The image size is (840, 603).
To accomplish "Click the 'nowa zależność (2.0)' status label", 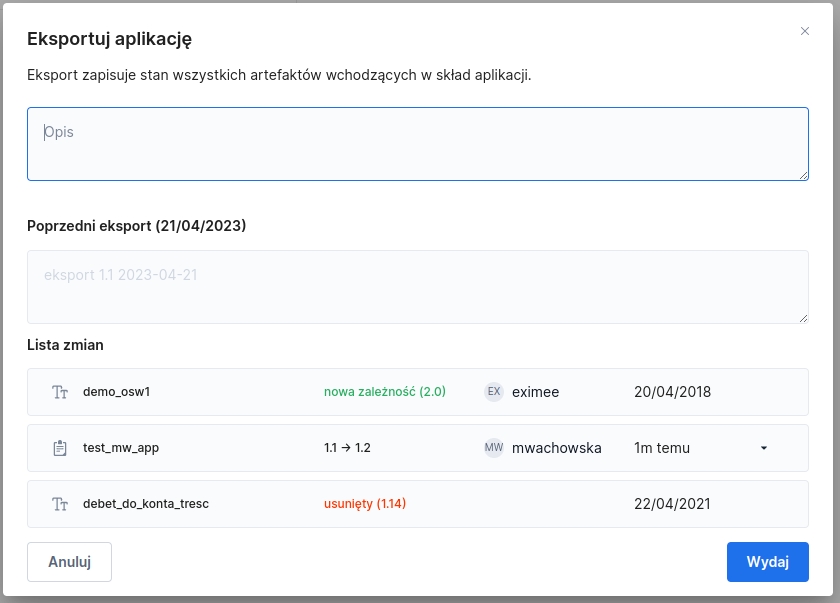I will tap(384, 392).
